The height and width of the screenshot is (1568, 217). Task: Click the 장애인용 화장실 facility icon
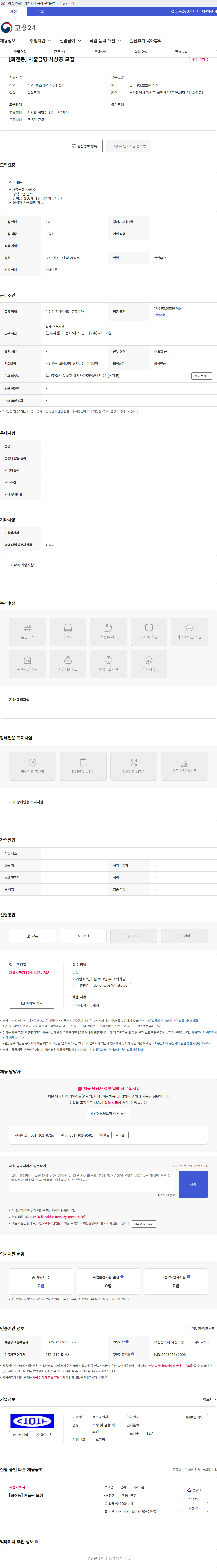[134, 766]
